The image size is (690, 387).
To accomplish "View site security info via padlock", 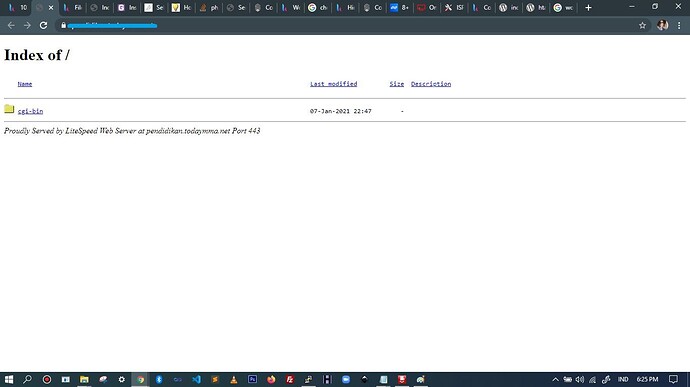I will [63, 26].
